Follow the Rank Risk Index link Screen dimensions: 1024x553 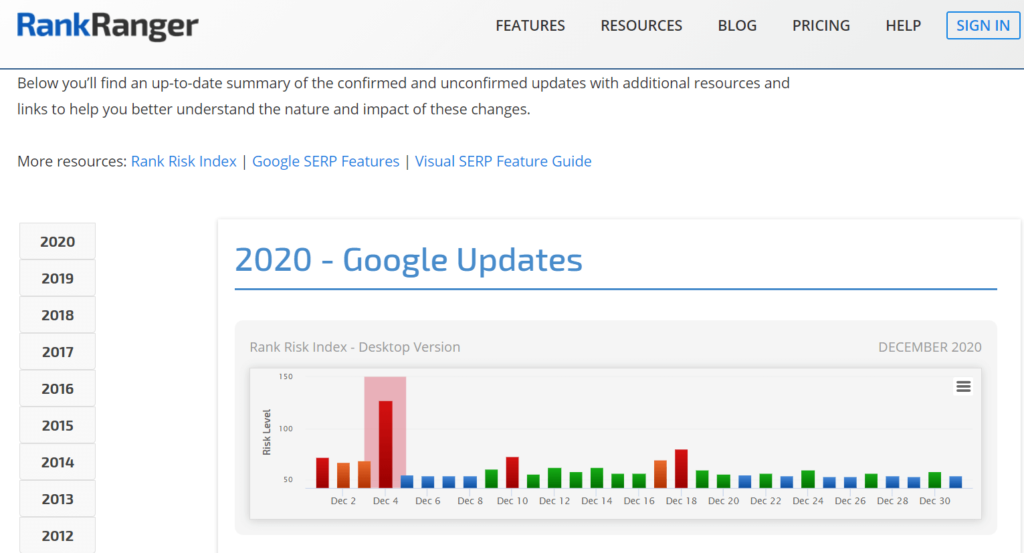click(x=184, y=161)
